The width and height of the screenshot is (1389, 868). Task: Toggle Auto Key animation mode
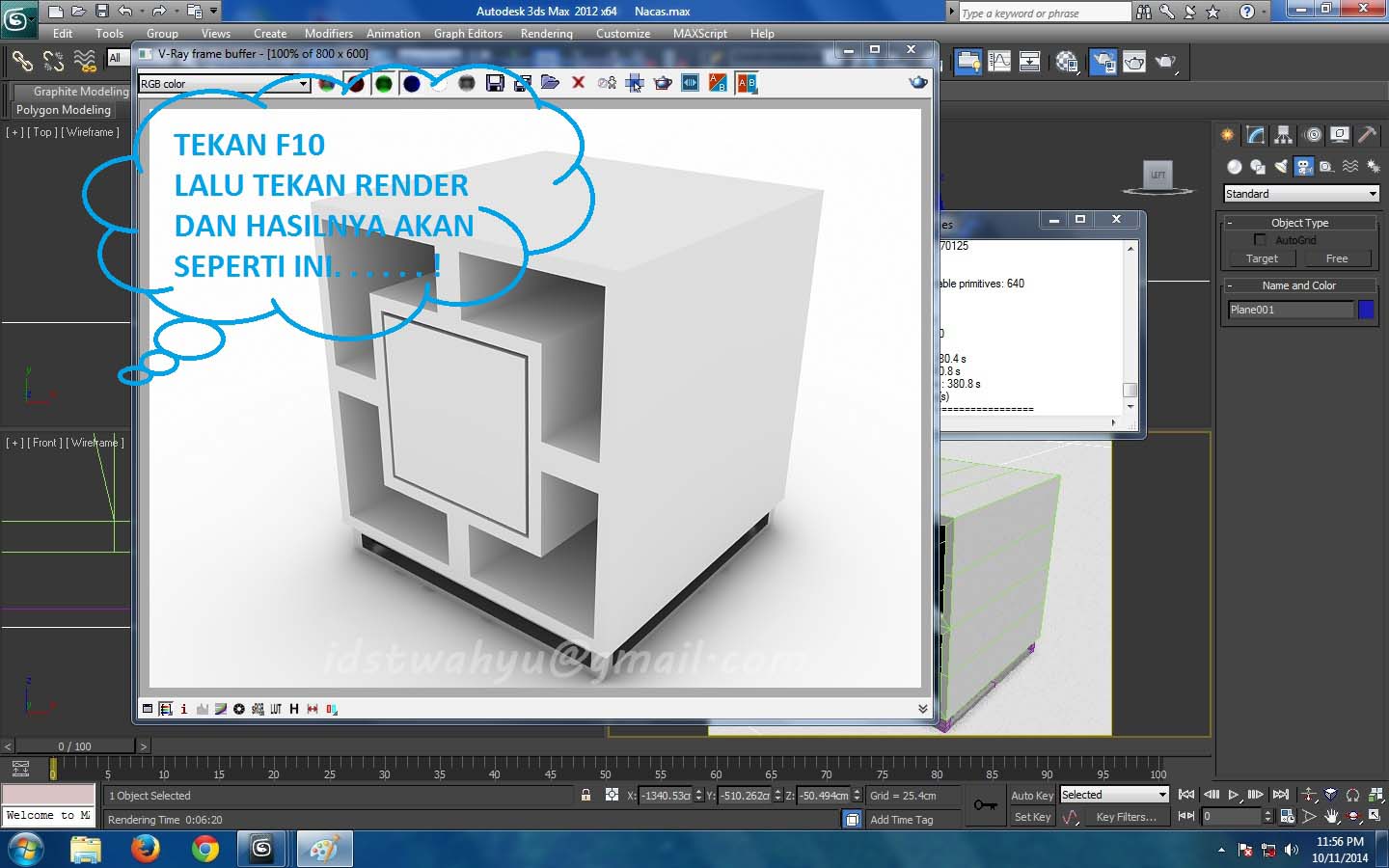(1032, 796)
